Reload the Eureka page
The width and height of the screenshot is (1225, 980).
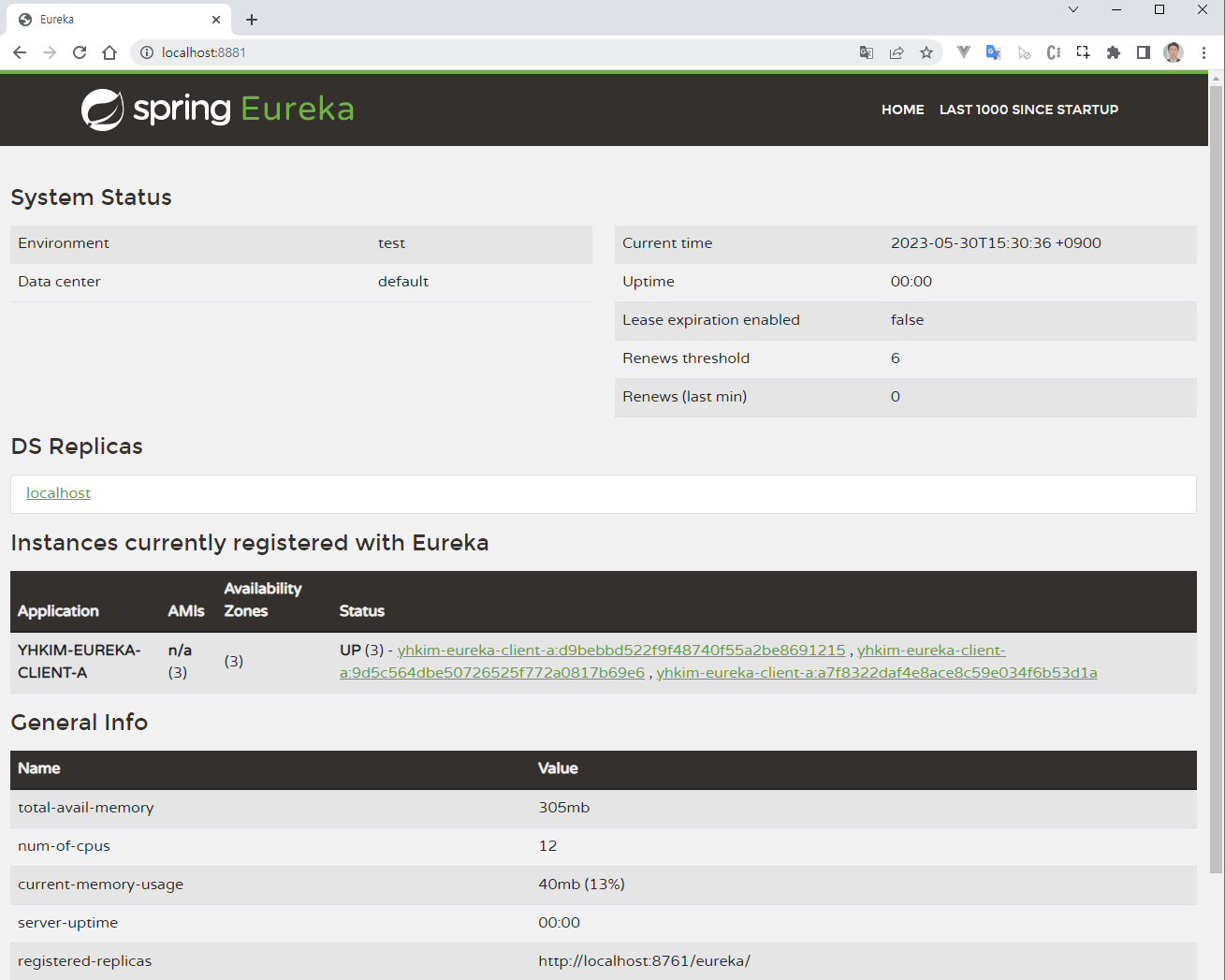click(80, 52)
